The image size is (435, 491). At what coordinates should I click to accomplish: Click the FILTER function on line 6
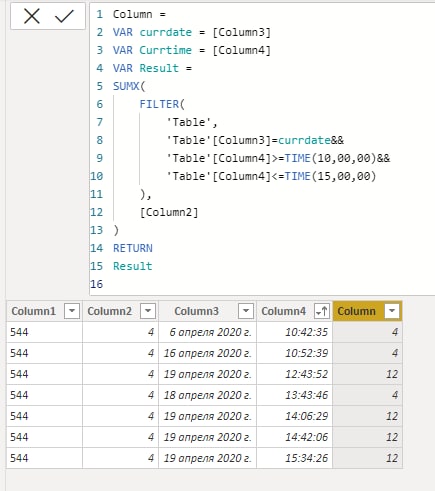click(x=159, y=104)
